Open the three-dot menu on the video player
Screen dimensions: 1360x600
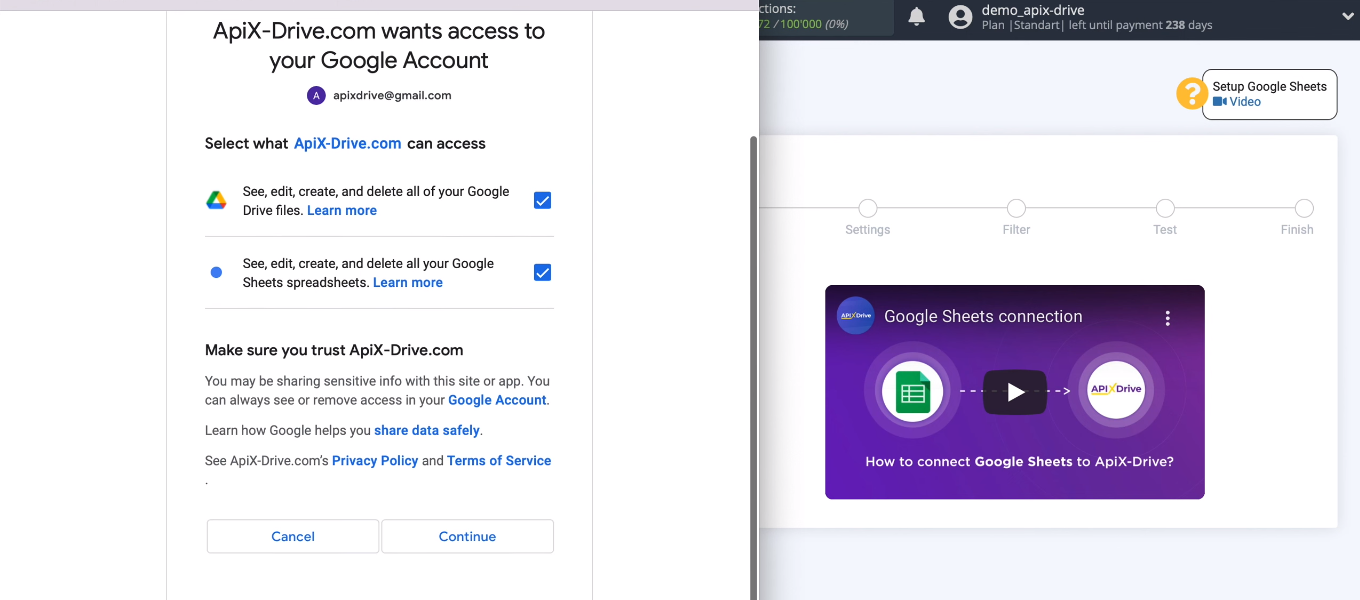(1167, 316)
